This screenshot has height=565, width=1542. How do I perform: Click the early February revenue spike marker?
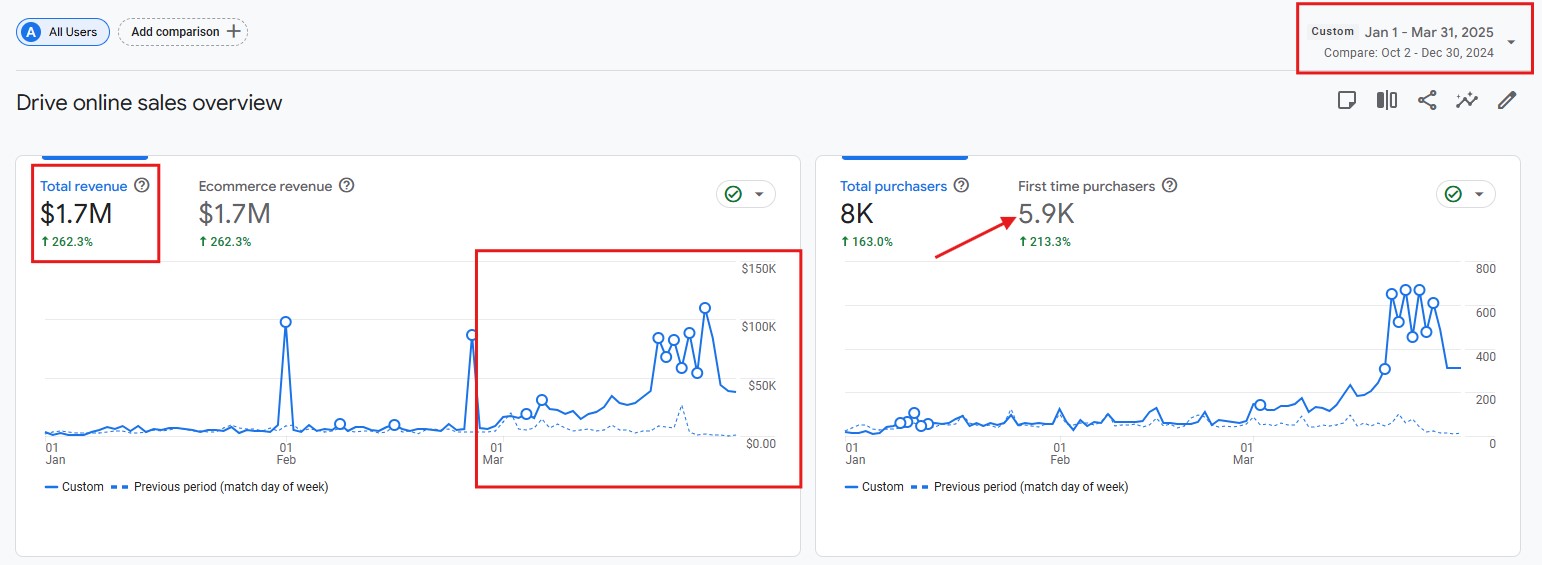pos(285,322)
